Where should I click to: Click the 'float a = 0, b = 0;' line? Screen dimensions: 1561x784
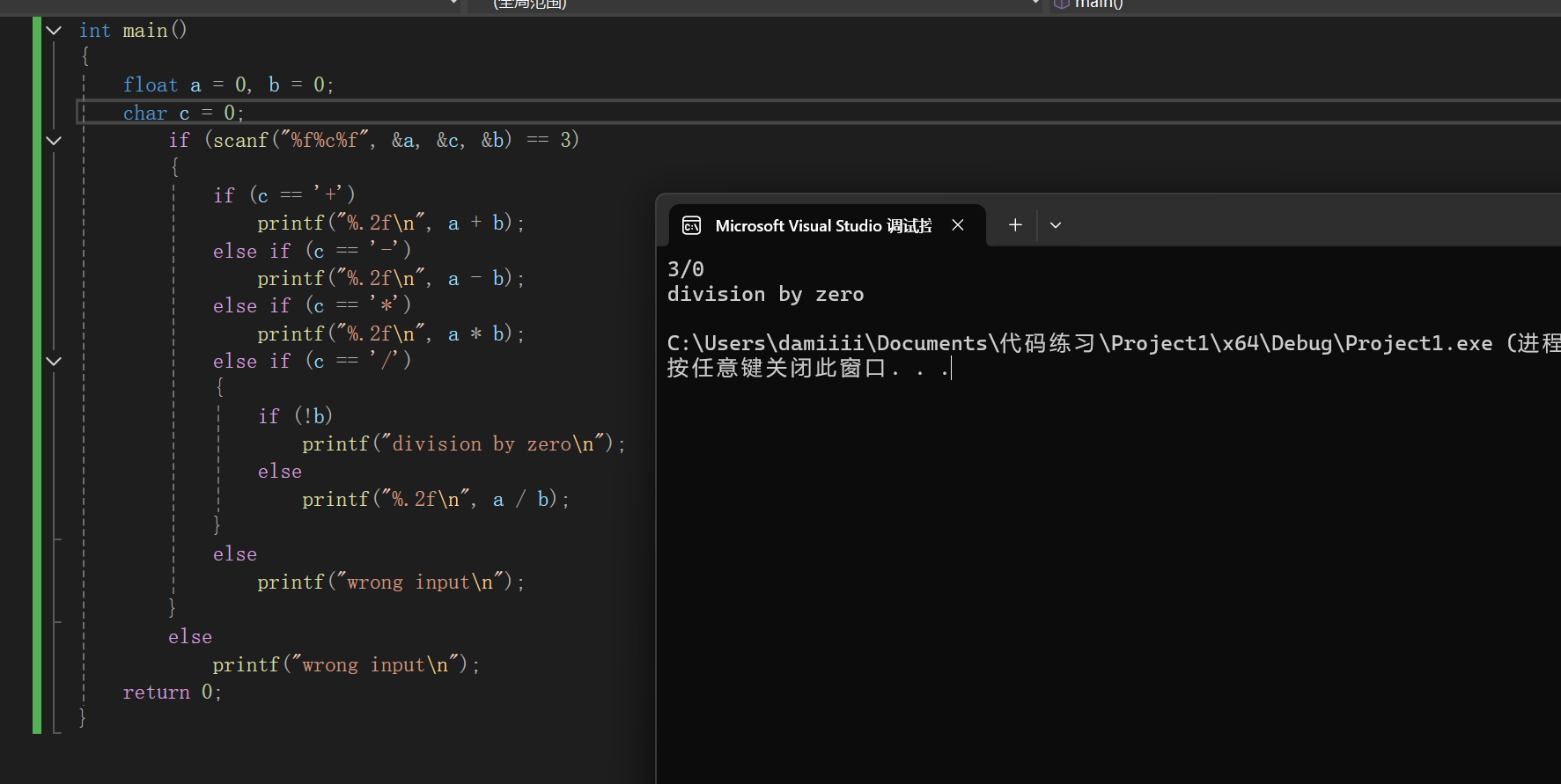tap(229, 84)
